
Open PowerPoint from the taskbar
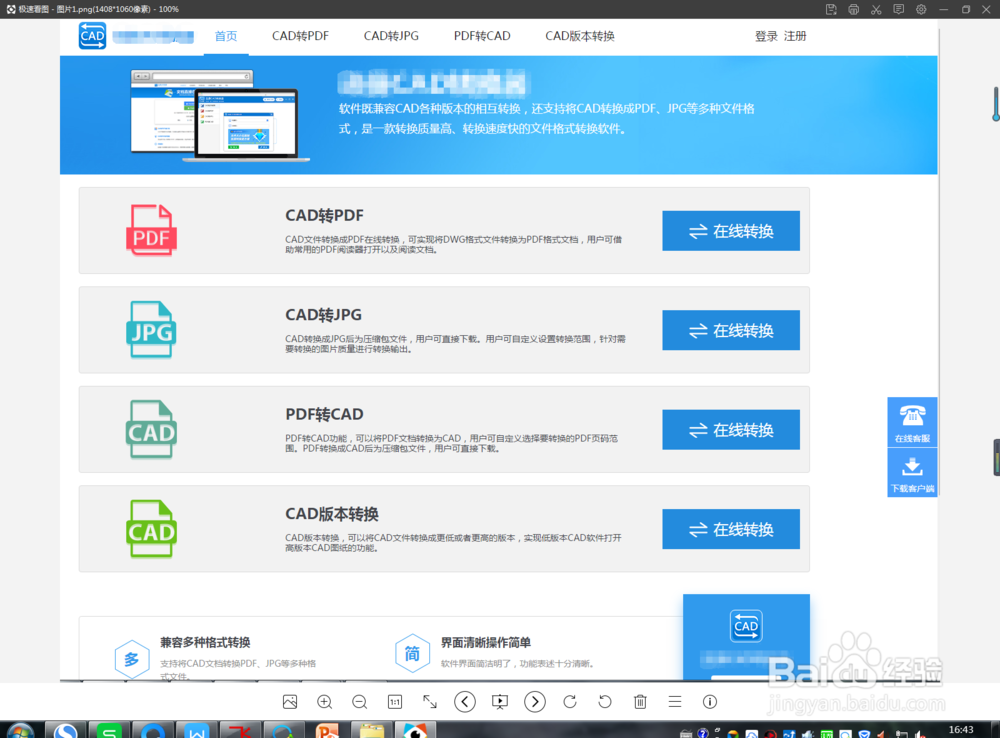pyautogui.click(x=325, y=729)
